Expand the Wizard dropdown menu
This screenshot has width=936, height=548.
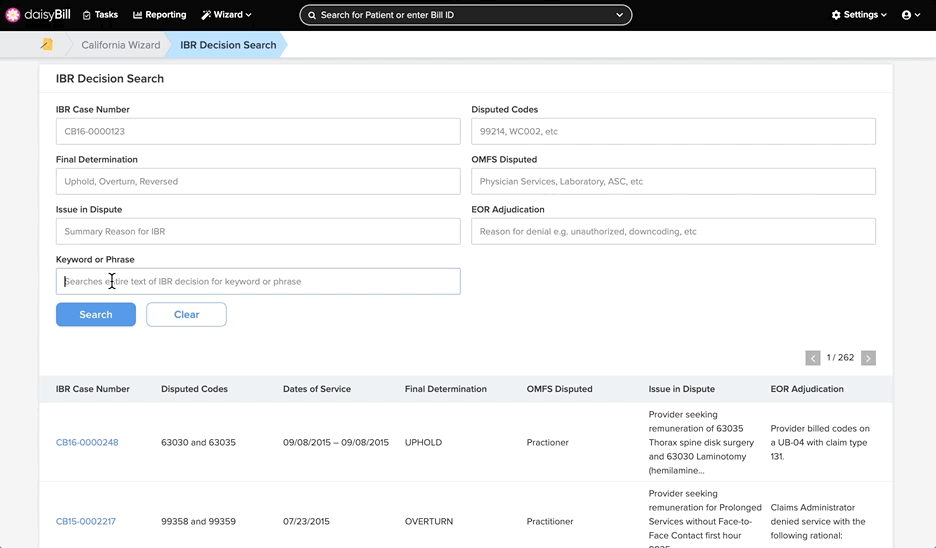(226, 15)
